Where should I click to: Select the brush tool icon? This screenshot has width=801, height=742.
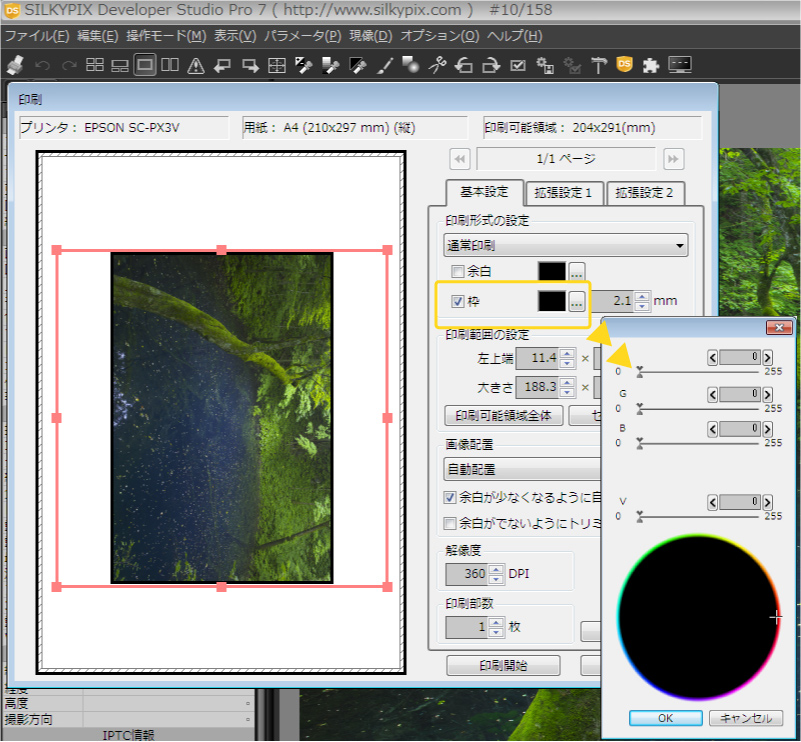[385, 65]
